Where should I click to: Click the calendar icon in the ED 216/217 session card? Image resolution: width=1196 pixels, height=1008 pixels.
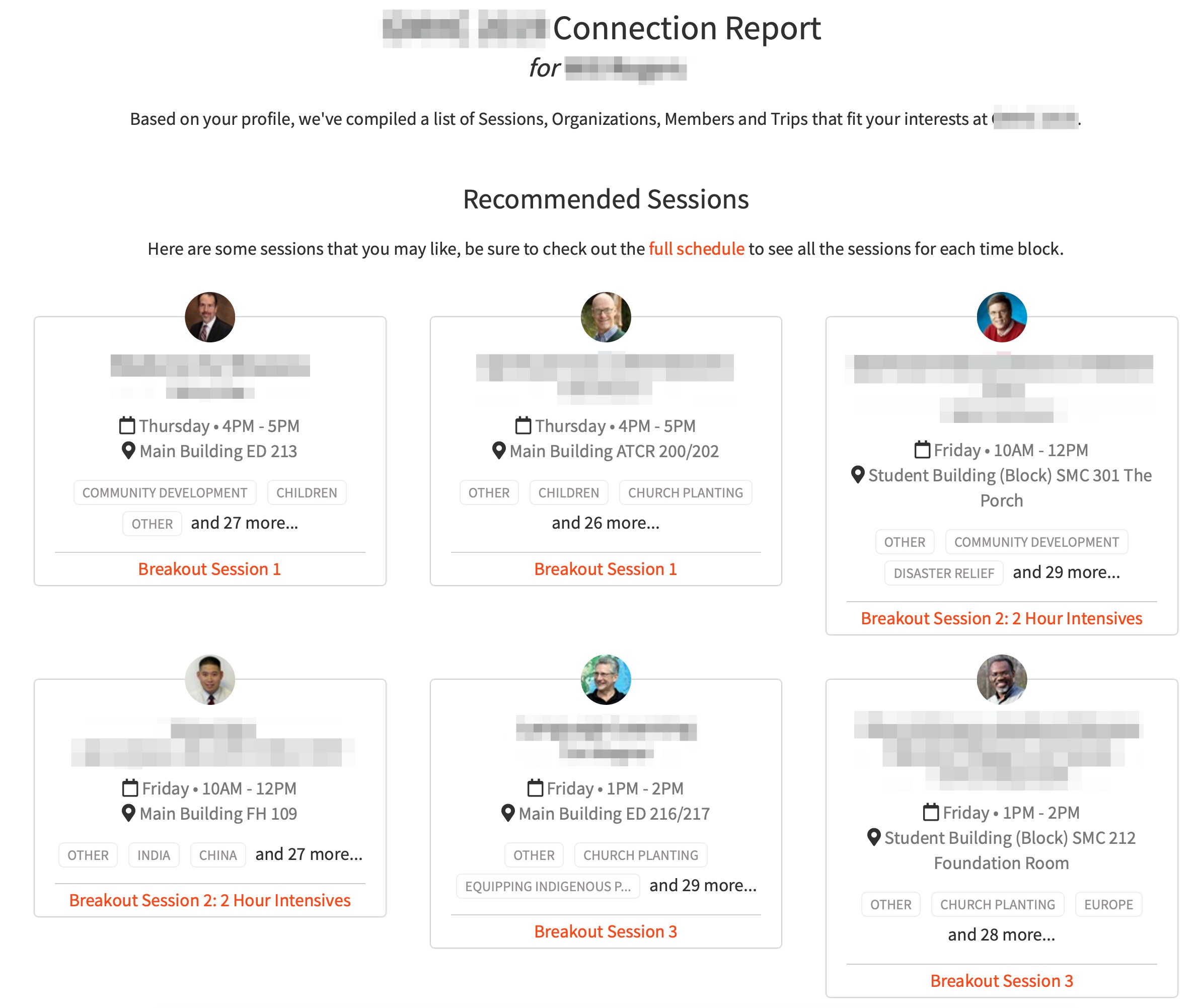click(x=535, y=788)
